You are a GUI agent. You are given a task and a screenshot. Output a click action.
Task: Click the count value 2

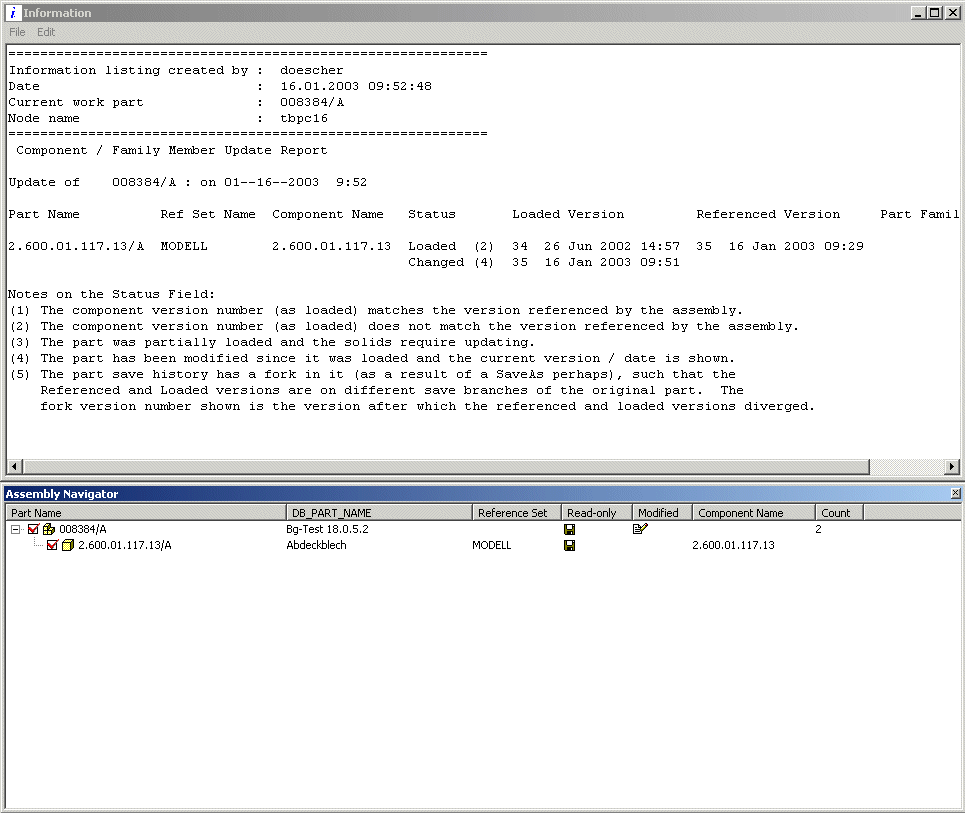(x=819, y=529)
